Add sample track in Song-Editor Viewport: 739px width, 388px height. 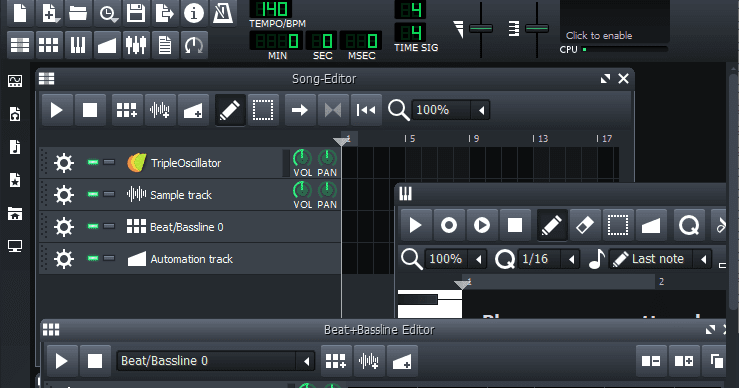[160, 110]
